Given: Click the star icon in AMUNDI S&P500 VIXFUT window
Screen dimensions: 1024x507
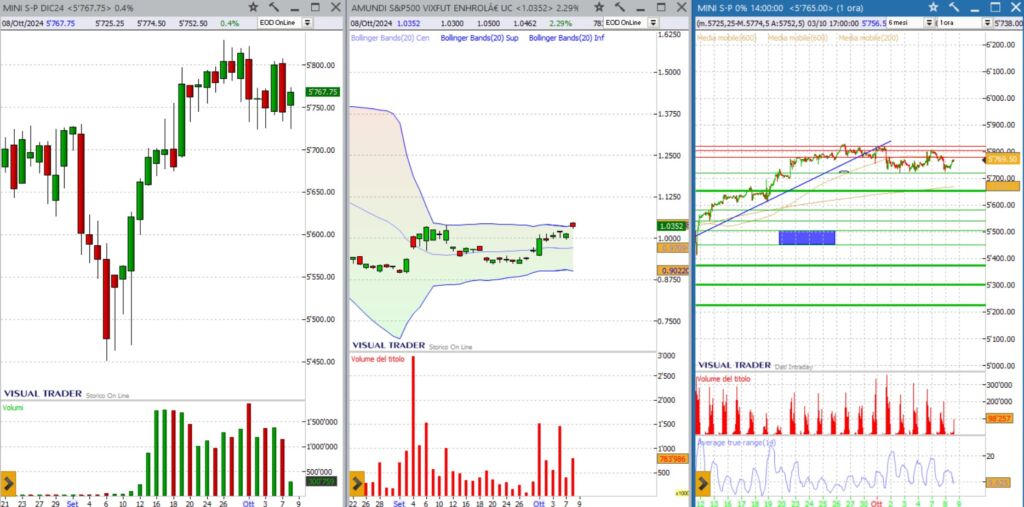Looking at the screenshot, I should (600, 7).
